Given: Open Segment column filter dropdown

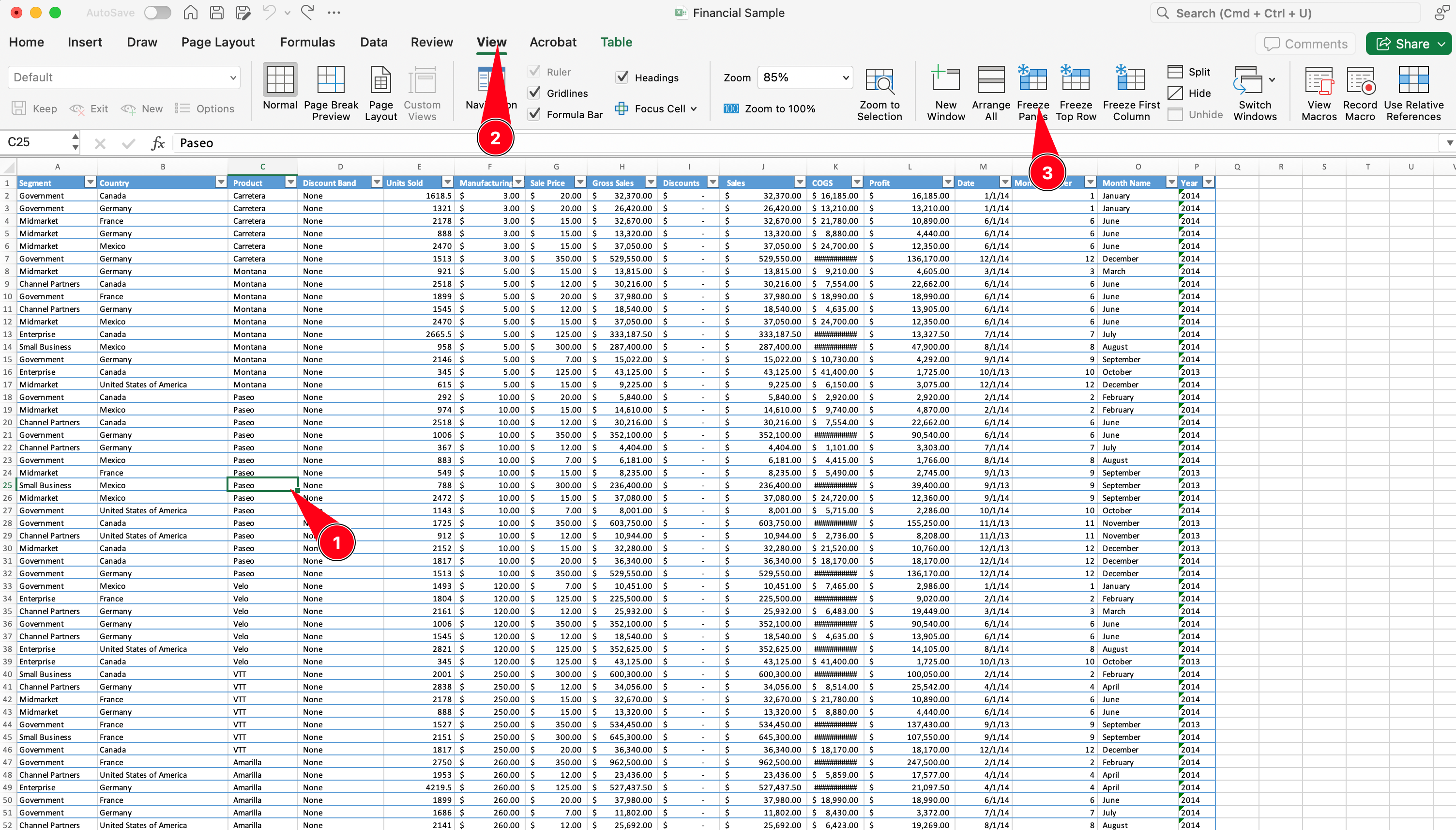Looking at the screenshot, I should click(90, 183).
